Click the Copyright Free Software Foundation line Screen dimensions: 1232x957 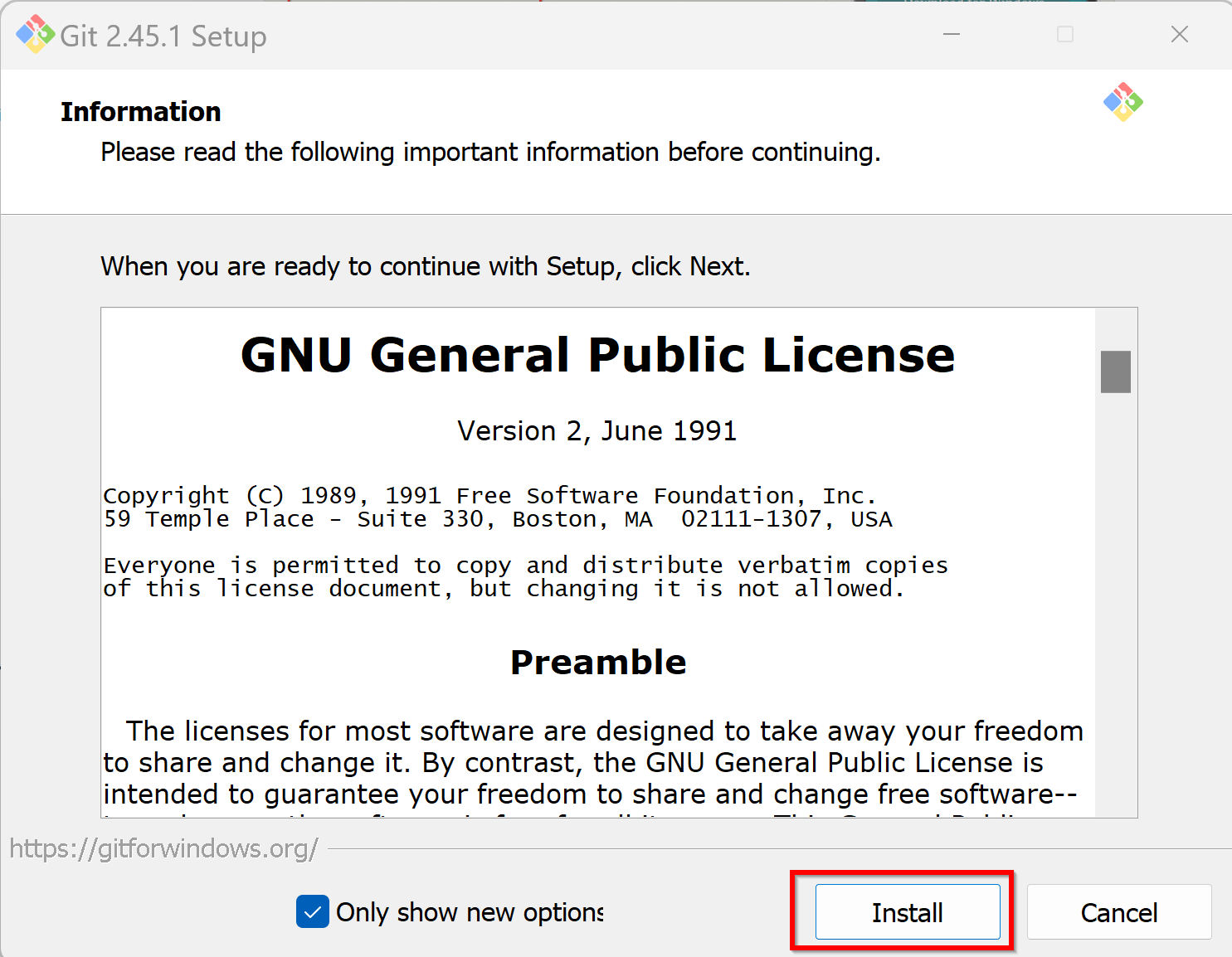489,495
